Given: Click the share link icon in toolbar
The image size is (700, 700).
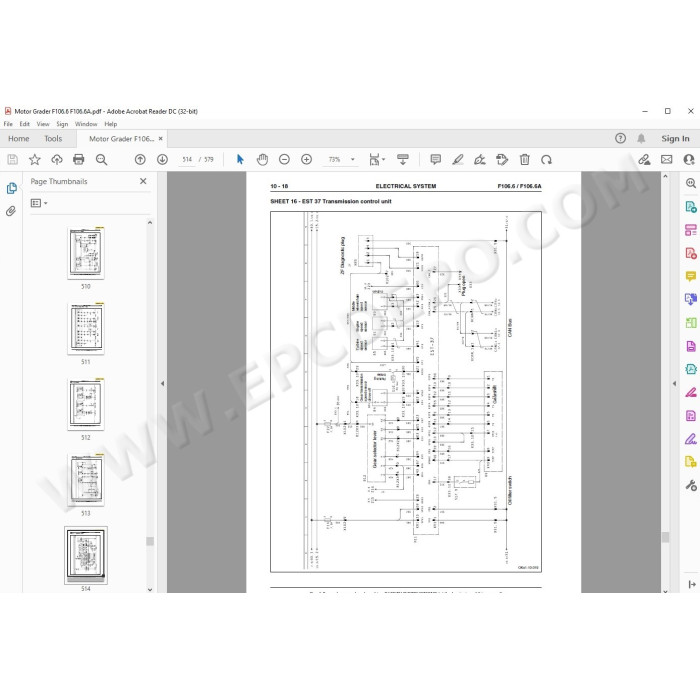Looking at the screenshot, I should click(x=644, y=159).
